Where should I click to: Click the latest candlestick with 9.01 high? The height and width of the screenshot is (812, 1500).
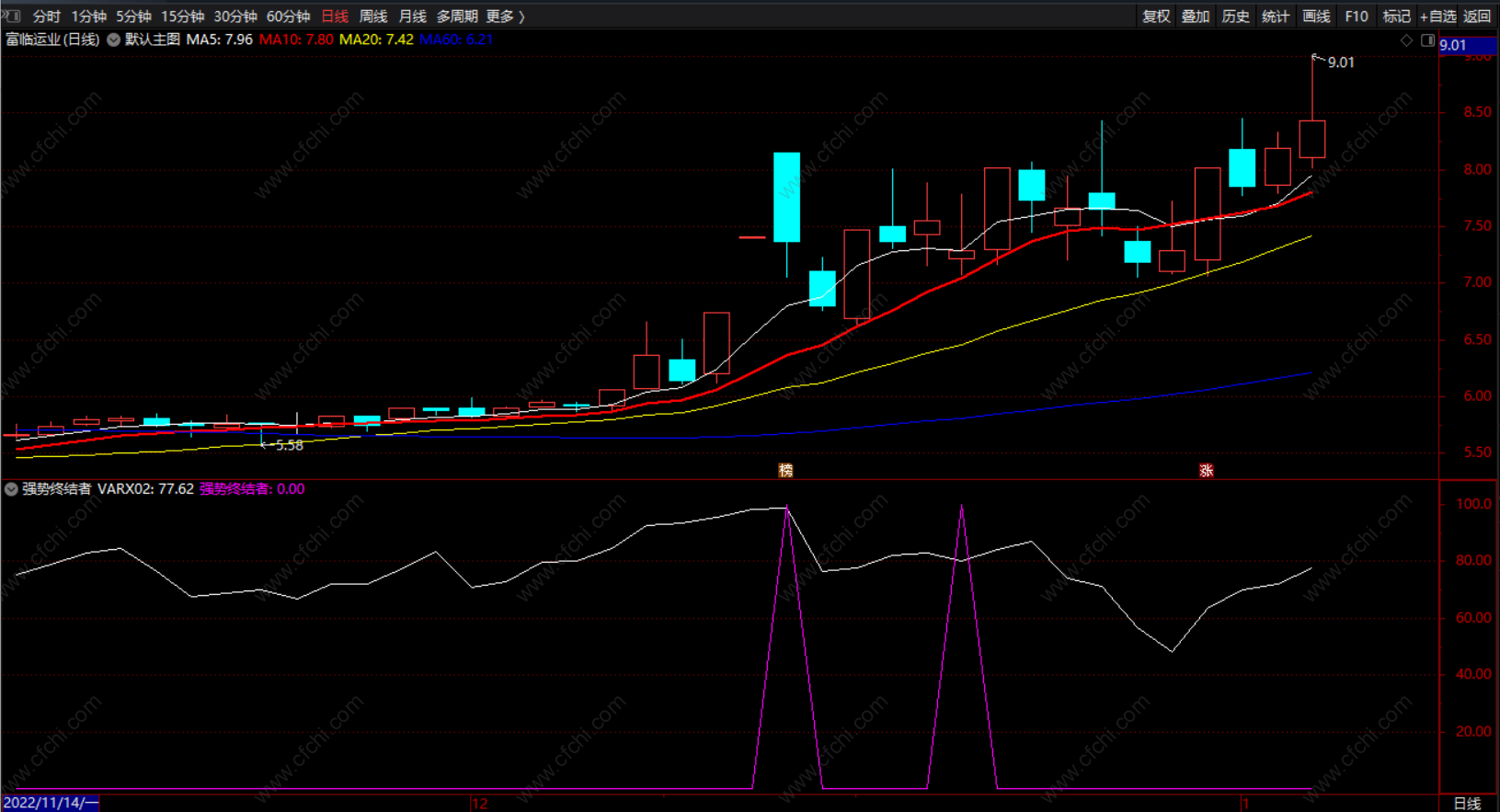(x=1312, y=138)
